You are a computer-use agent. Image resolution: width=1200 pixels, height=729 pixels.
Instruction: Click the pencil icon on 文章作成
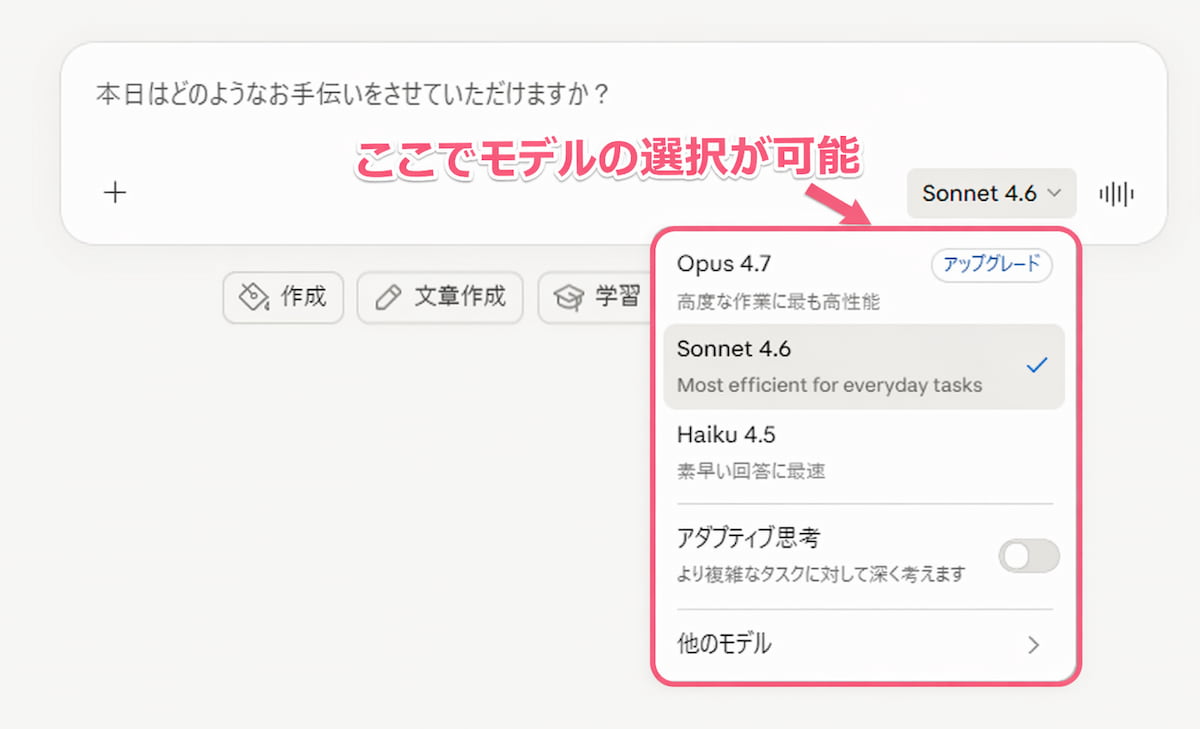[388, 297]
